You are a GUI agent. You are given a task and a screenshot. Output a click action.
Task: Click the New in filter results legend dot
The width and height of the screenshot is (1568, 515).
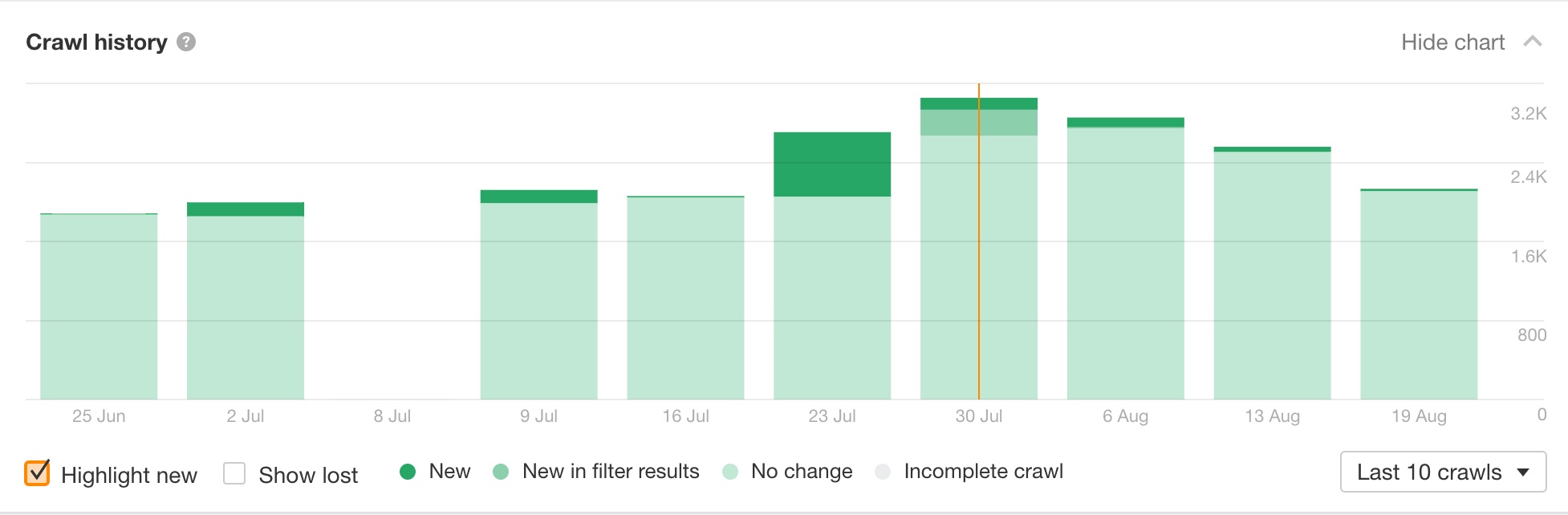coord(501,472)
